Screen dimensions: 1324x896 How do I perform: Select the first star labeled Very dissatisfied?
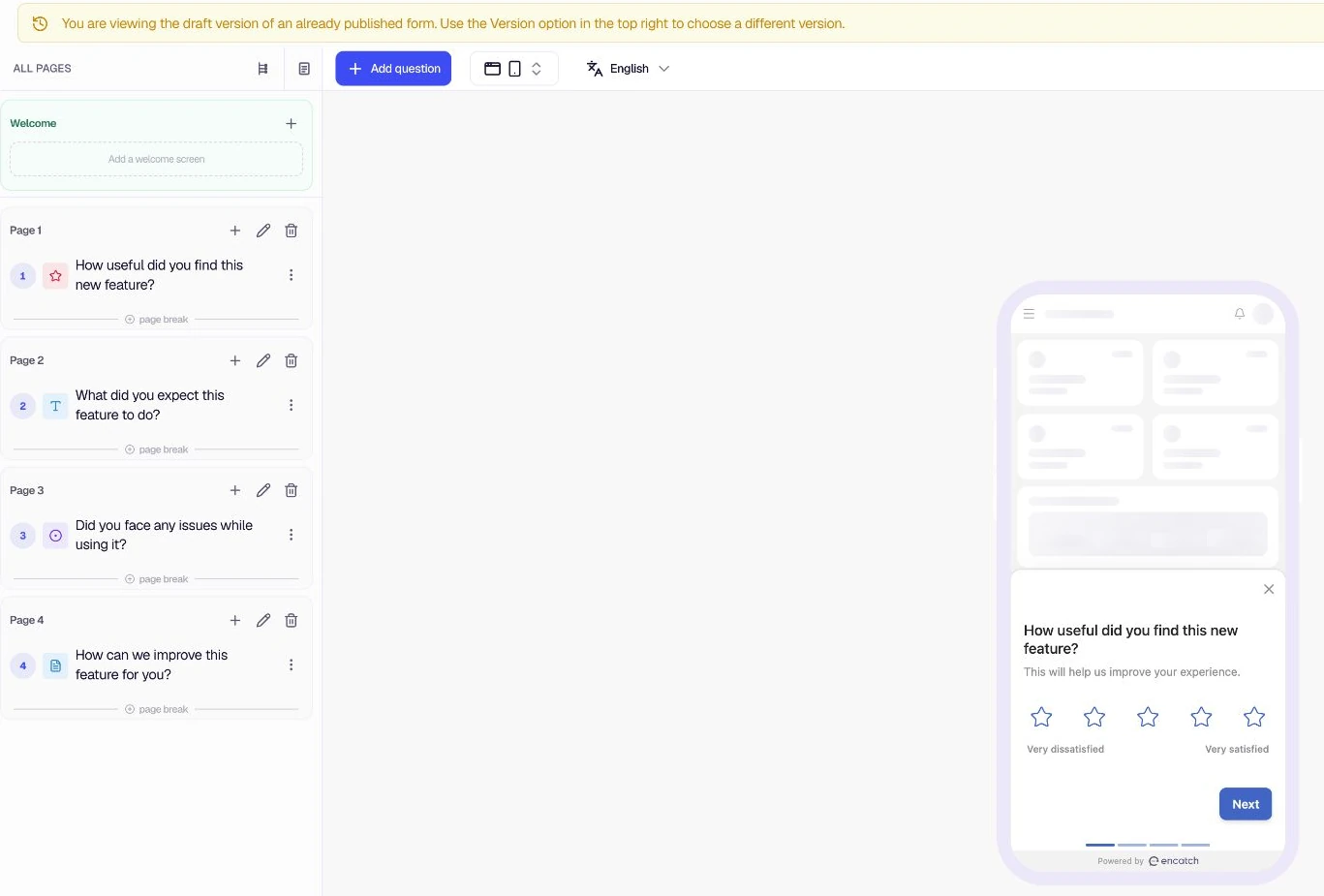[x=1041, y=717]
